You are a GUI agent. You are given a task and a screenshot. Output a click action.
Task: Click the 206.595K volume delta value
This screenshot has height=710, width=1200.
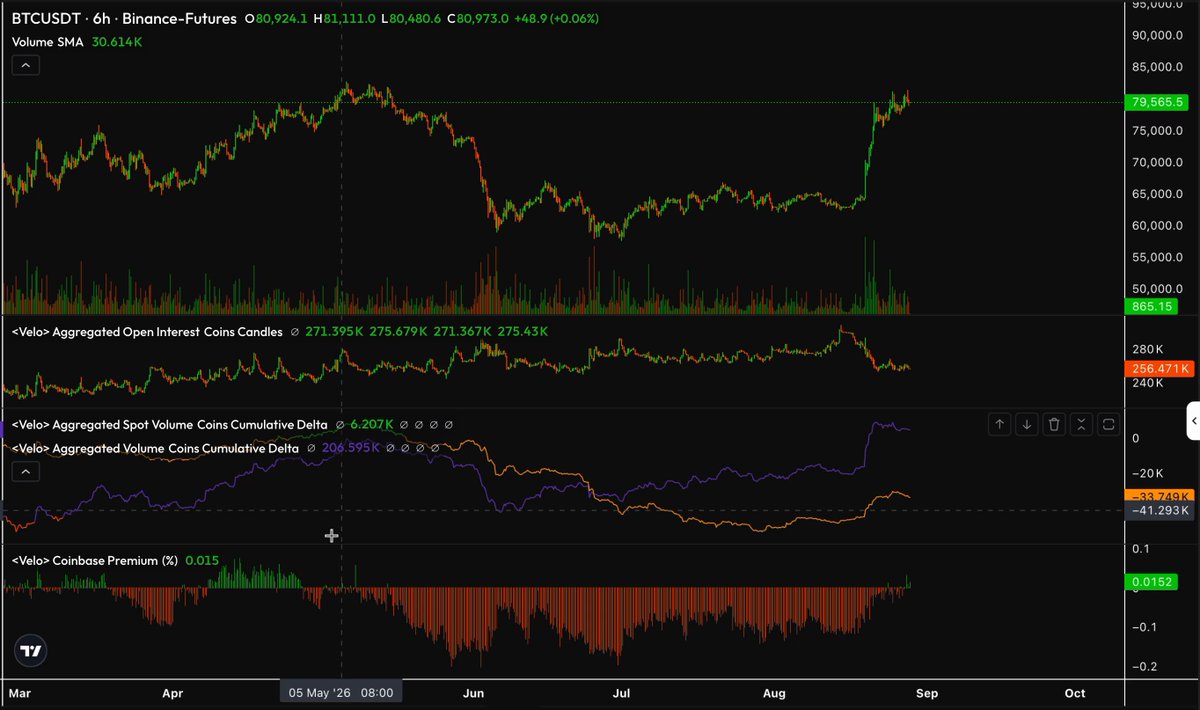(x=350, y=448)
